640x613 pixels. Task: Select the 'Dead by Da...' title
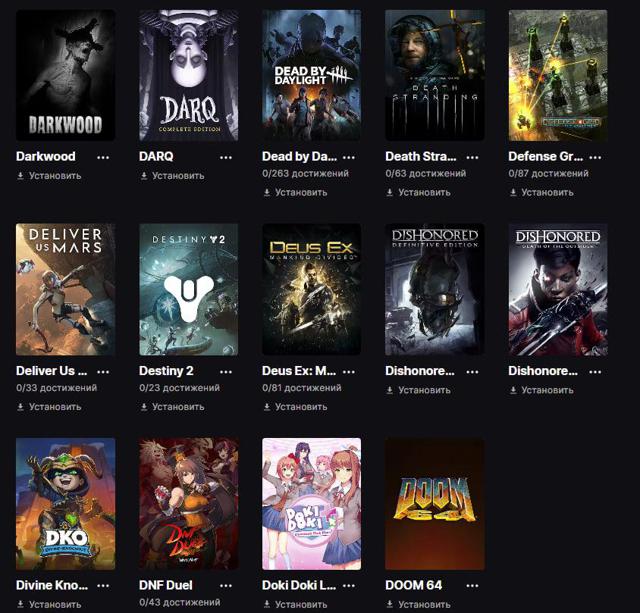tap(300, 156)
